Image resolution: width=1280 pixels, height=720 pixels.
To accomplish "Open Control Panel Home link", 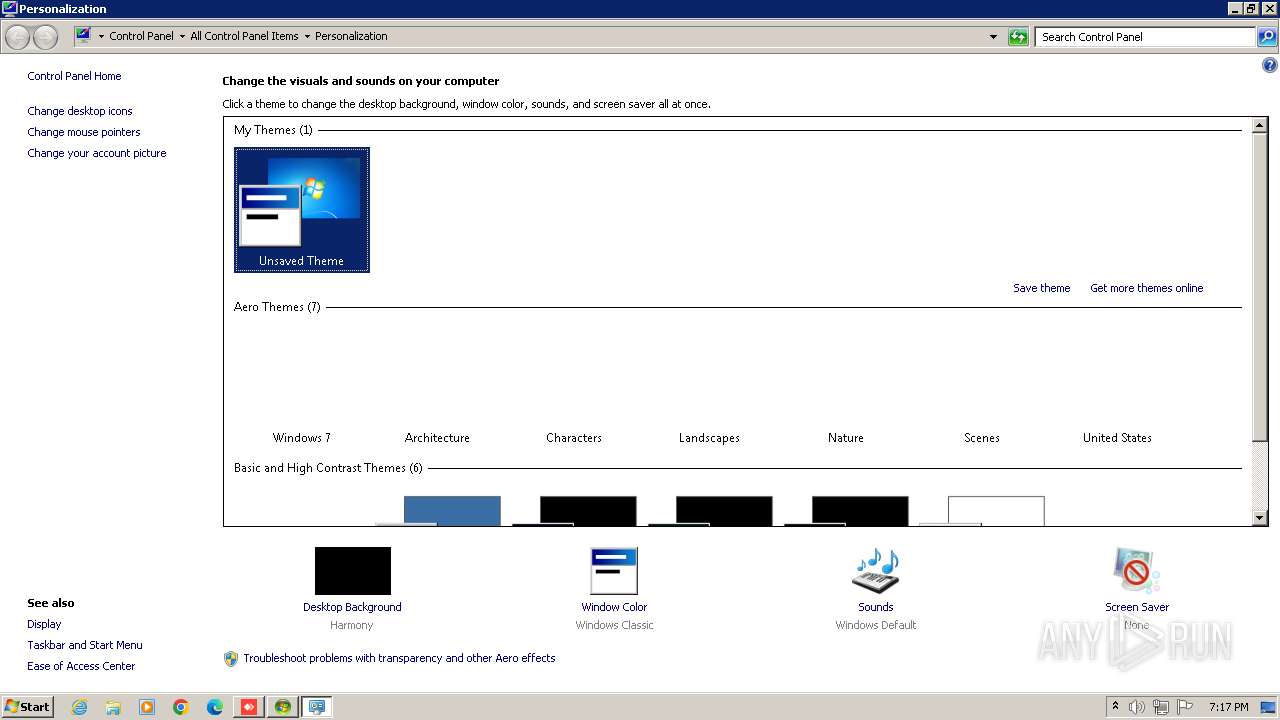I will [x=74, y=76].
